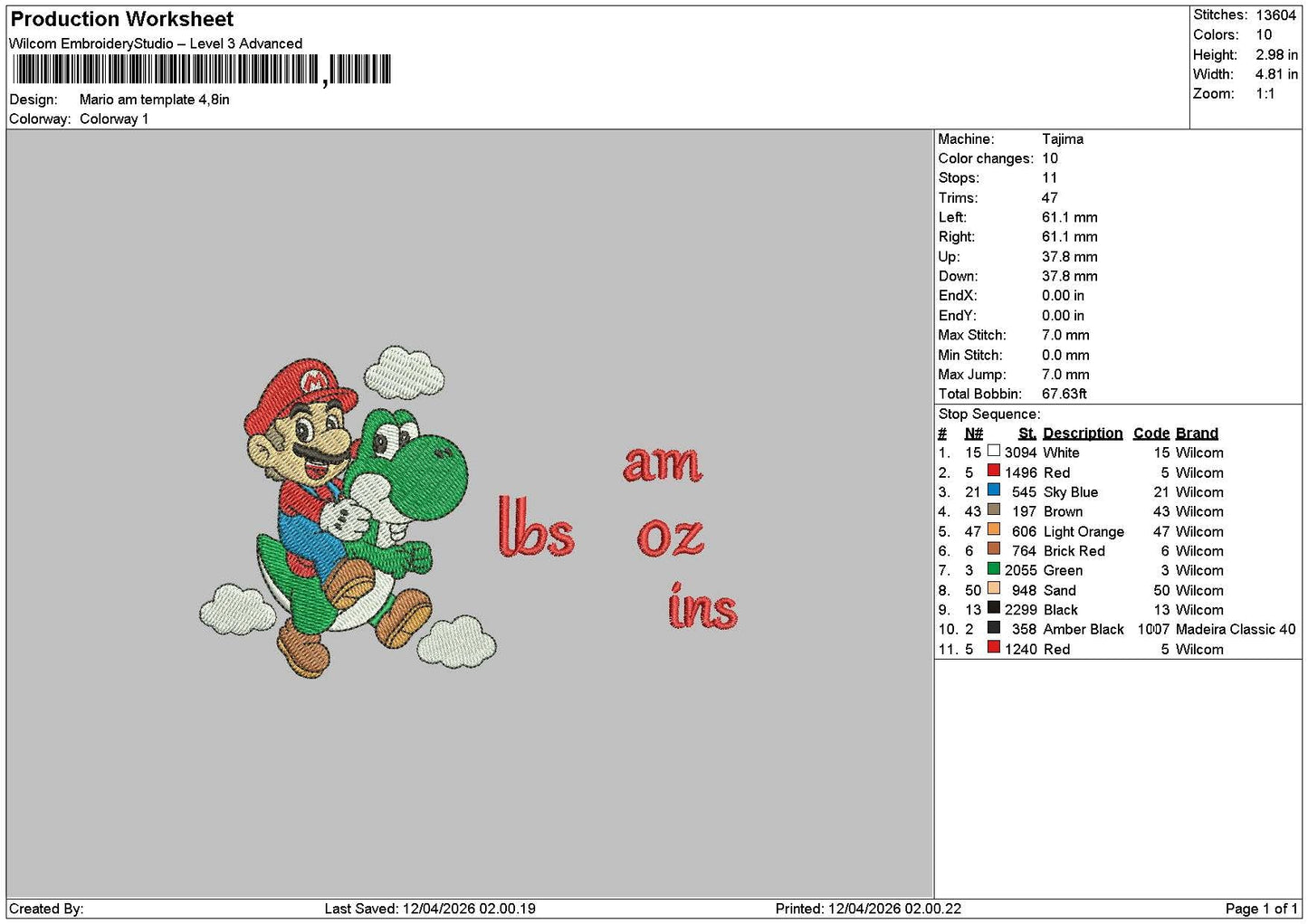Click design name 'Mario am template 4,8in'

point(155,100)
